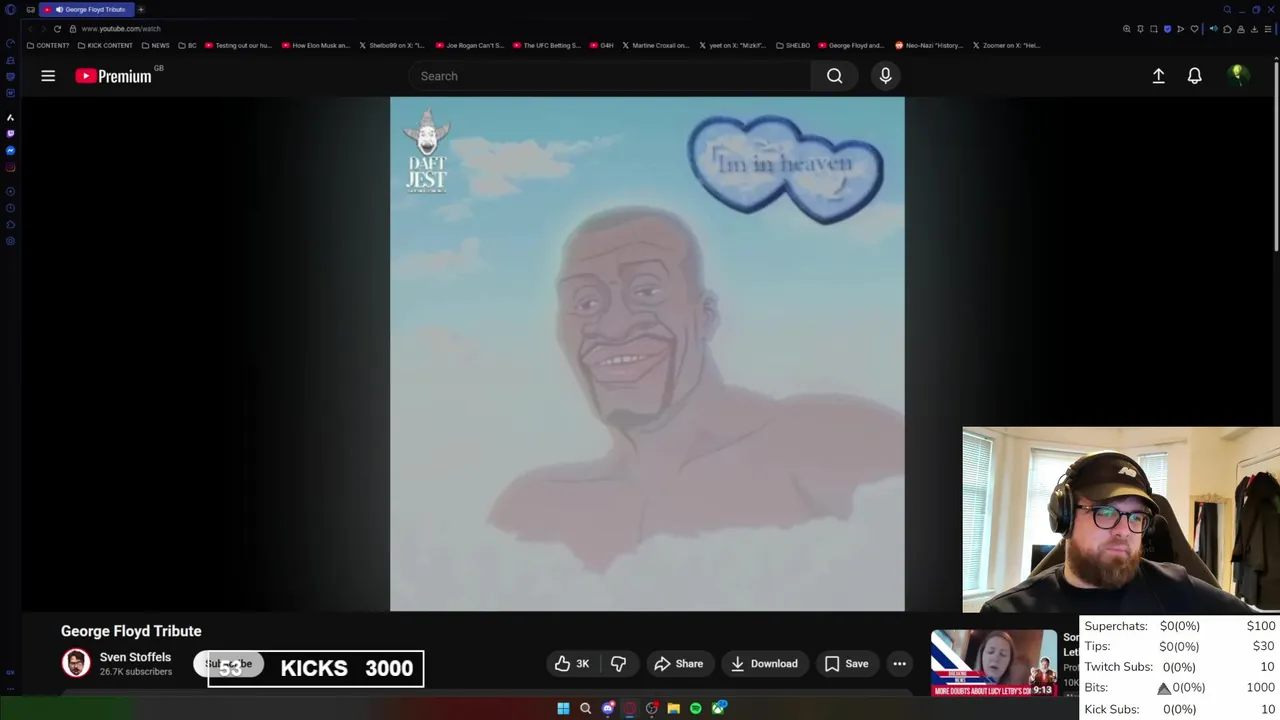This screenshot has width=1280, height=720.
Task: Open 'How Elon Musk an...' bookmark
Action: [x=316, y=45]
